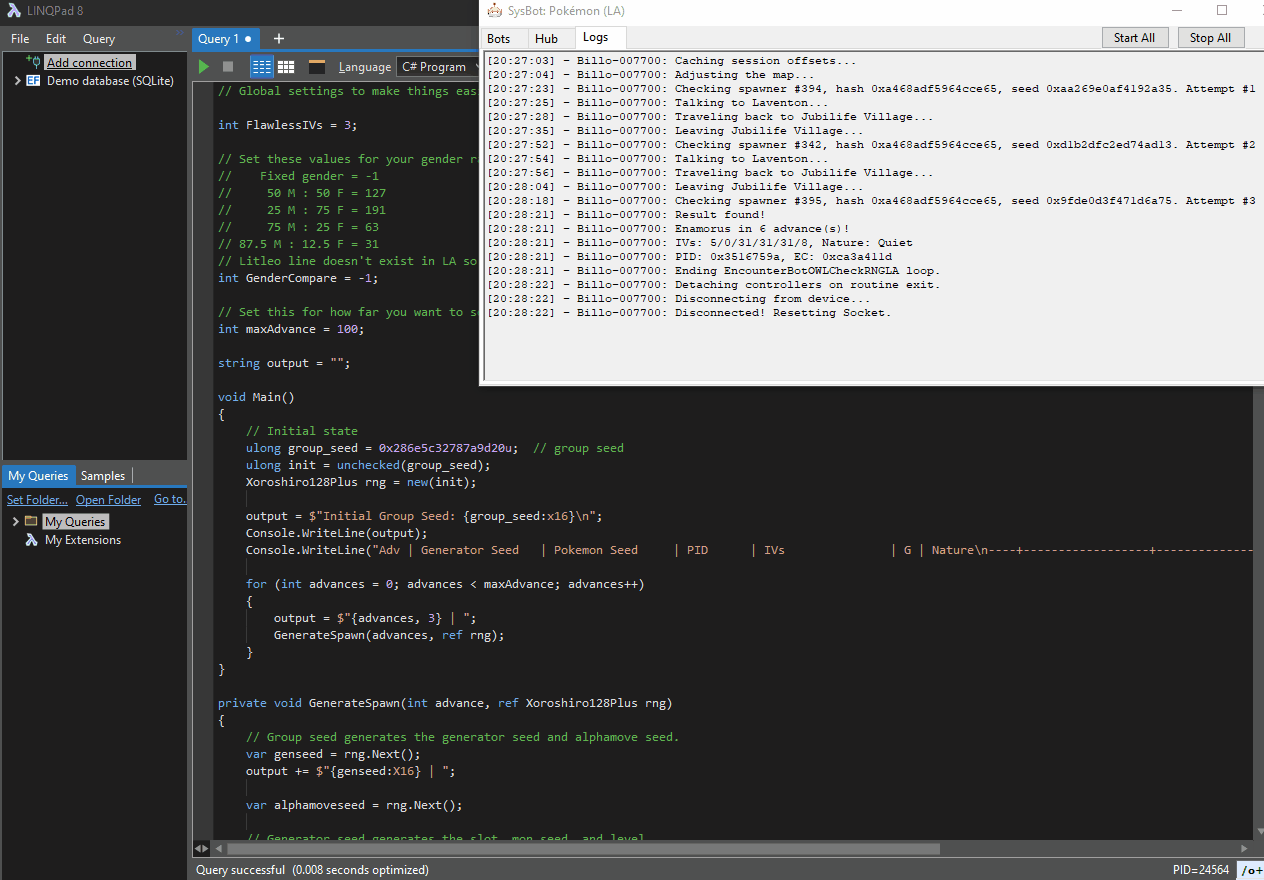Click the group_seed hex value 0x286e5c32787a9d20u

(448, 448)
